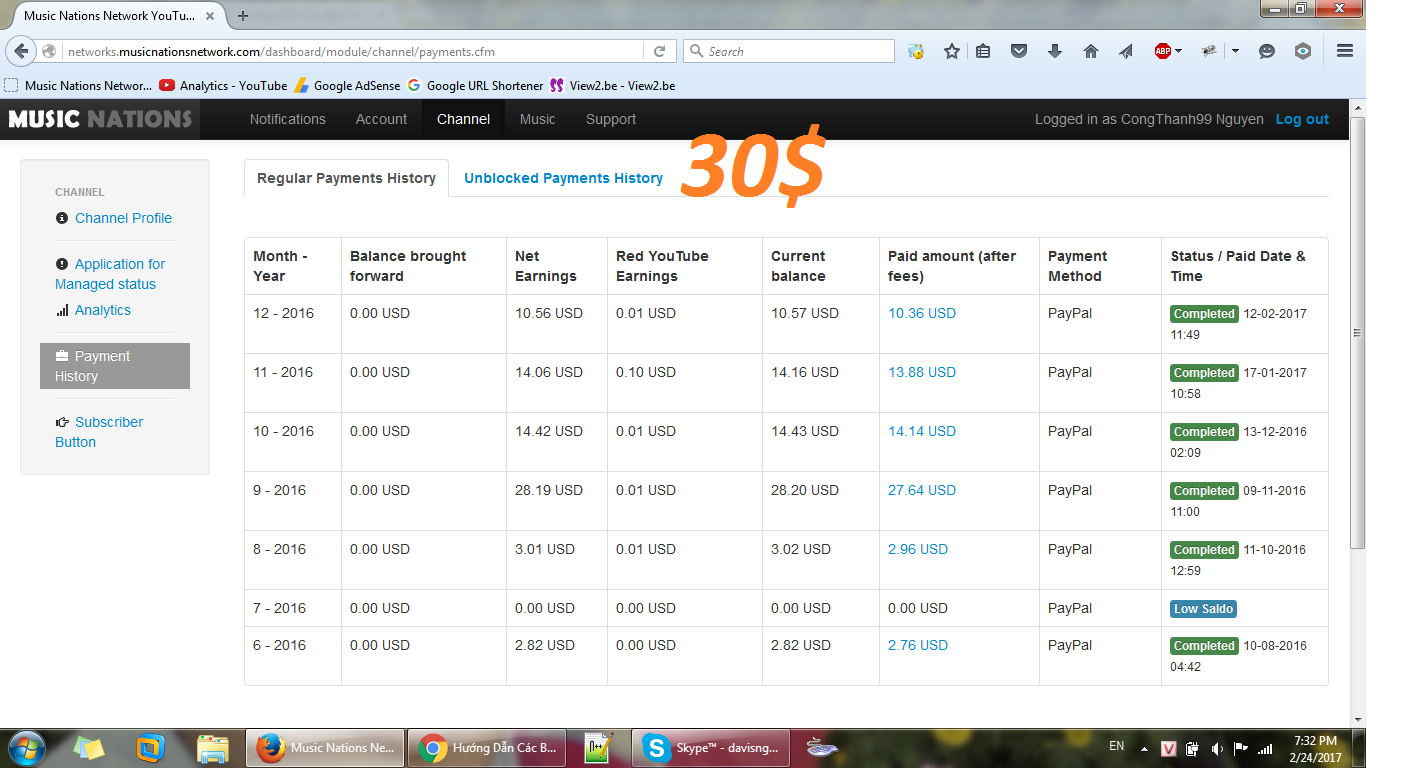Open Google URL Shortener bookmark
Image resolution: width=1404 pixels, height=768 pixels.
click(x=475, y=86)
